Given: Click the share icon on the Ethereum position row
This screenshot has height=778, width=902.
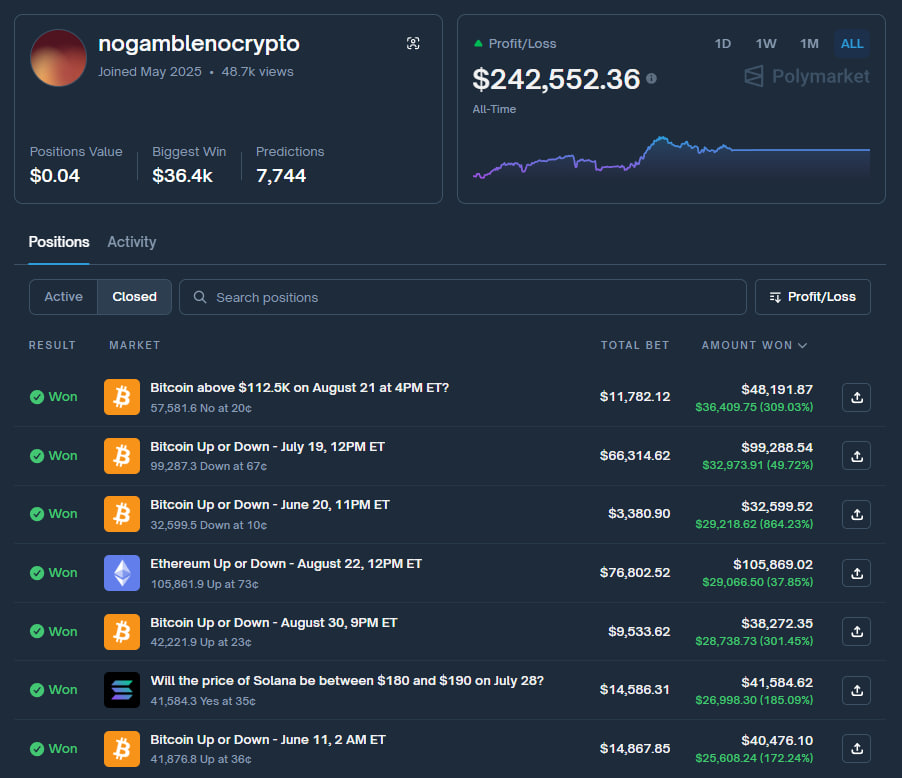Looking at the screenshot, I should (x=856, y=573).
